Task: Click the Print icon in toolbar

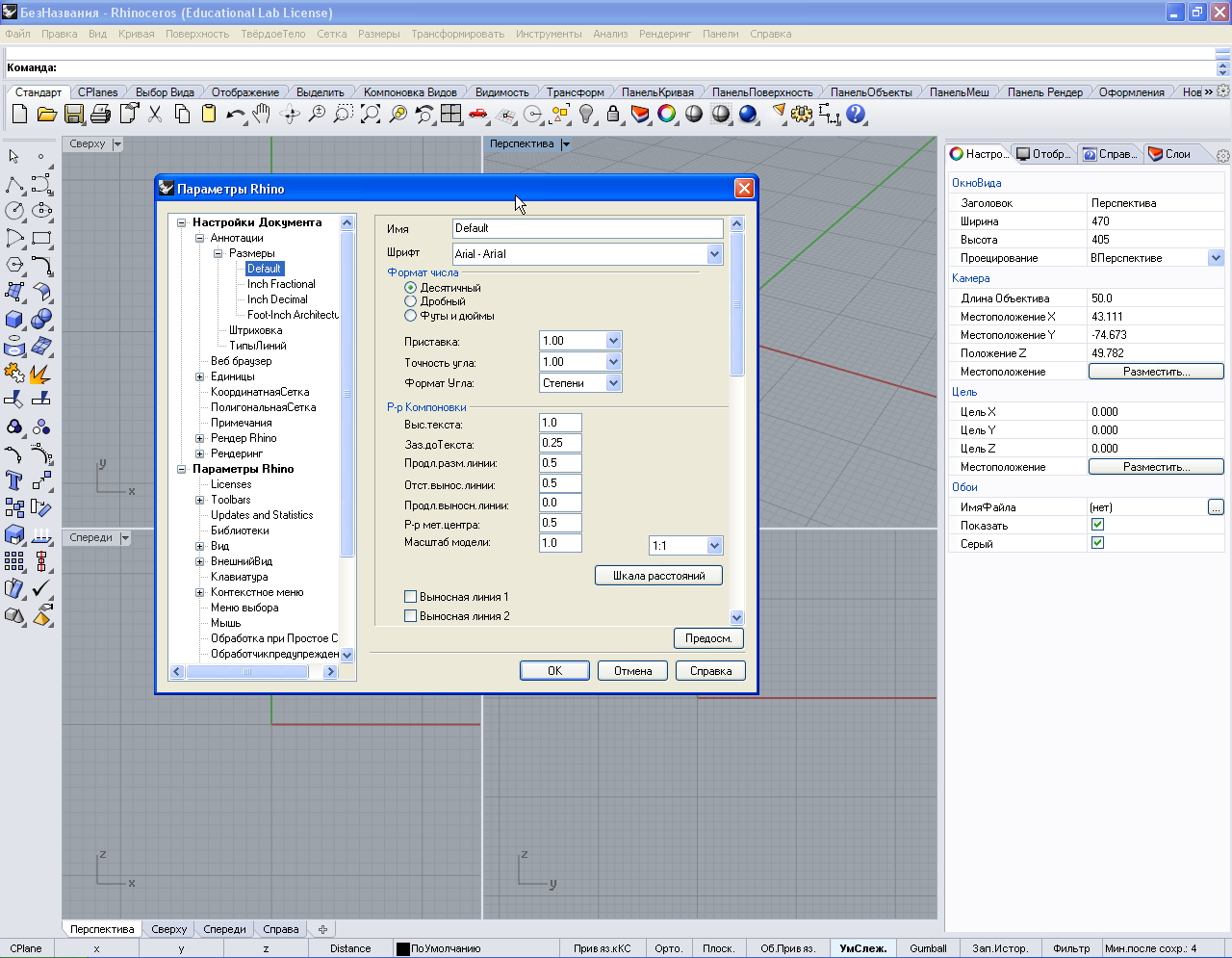Action: coord(100,115)
